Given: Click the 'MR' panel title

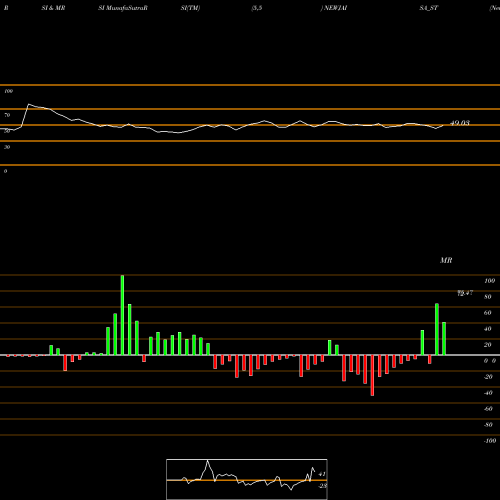Looking at the screenshot, I should (446, 260).
